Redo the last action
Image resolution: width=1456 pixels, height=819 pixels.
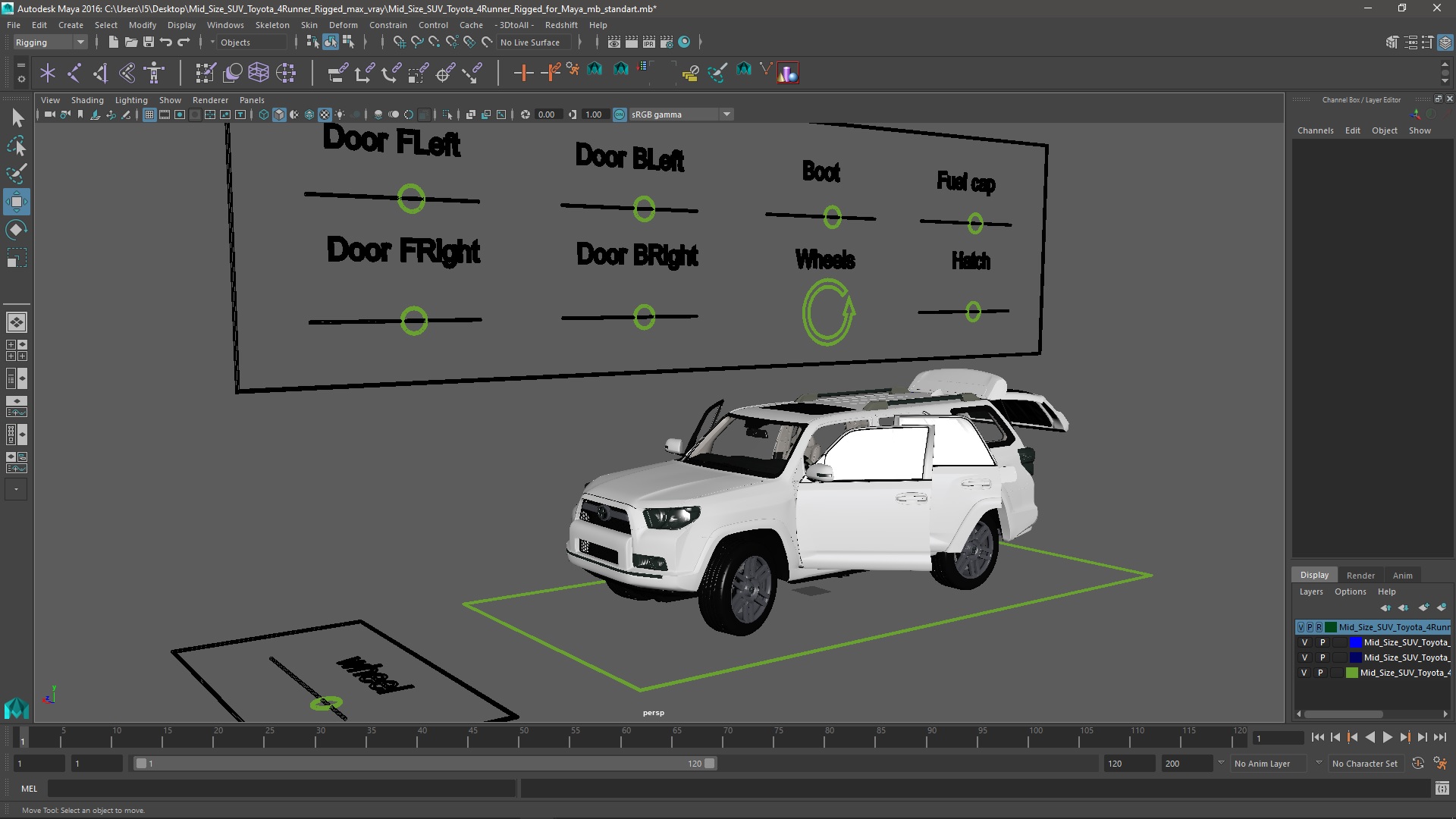[184, 42]
